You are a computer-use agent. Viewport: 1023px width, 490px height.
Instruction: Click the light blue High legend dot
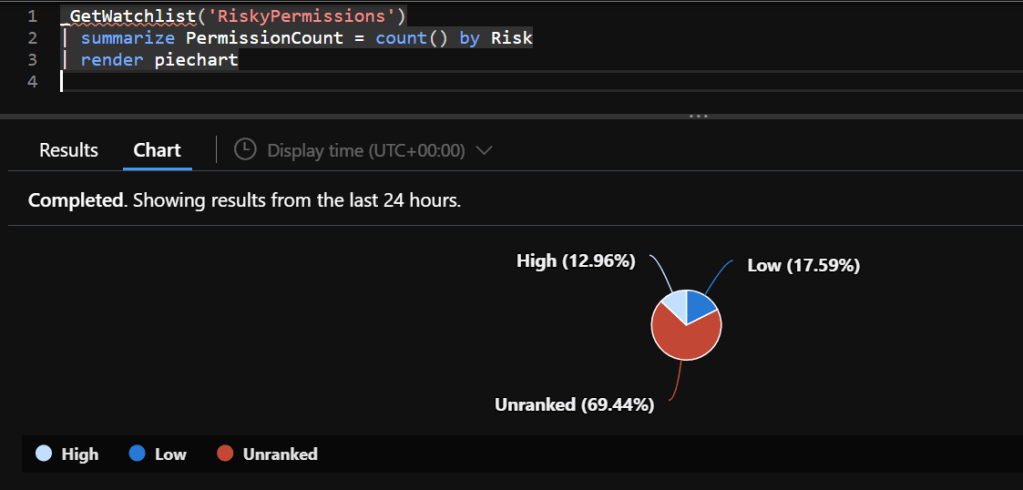click(x=44, y=454)
